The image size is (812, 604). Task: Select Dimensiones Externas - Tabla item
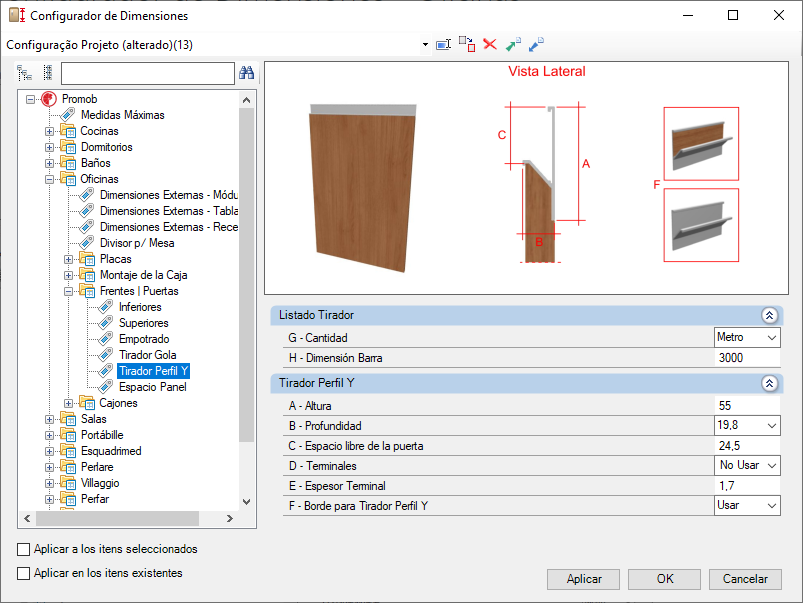coord(169,211)
